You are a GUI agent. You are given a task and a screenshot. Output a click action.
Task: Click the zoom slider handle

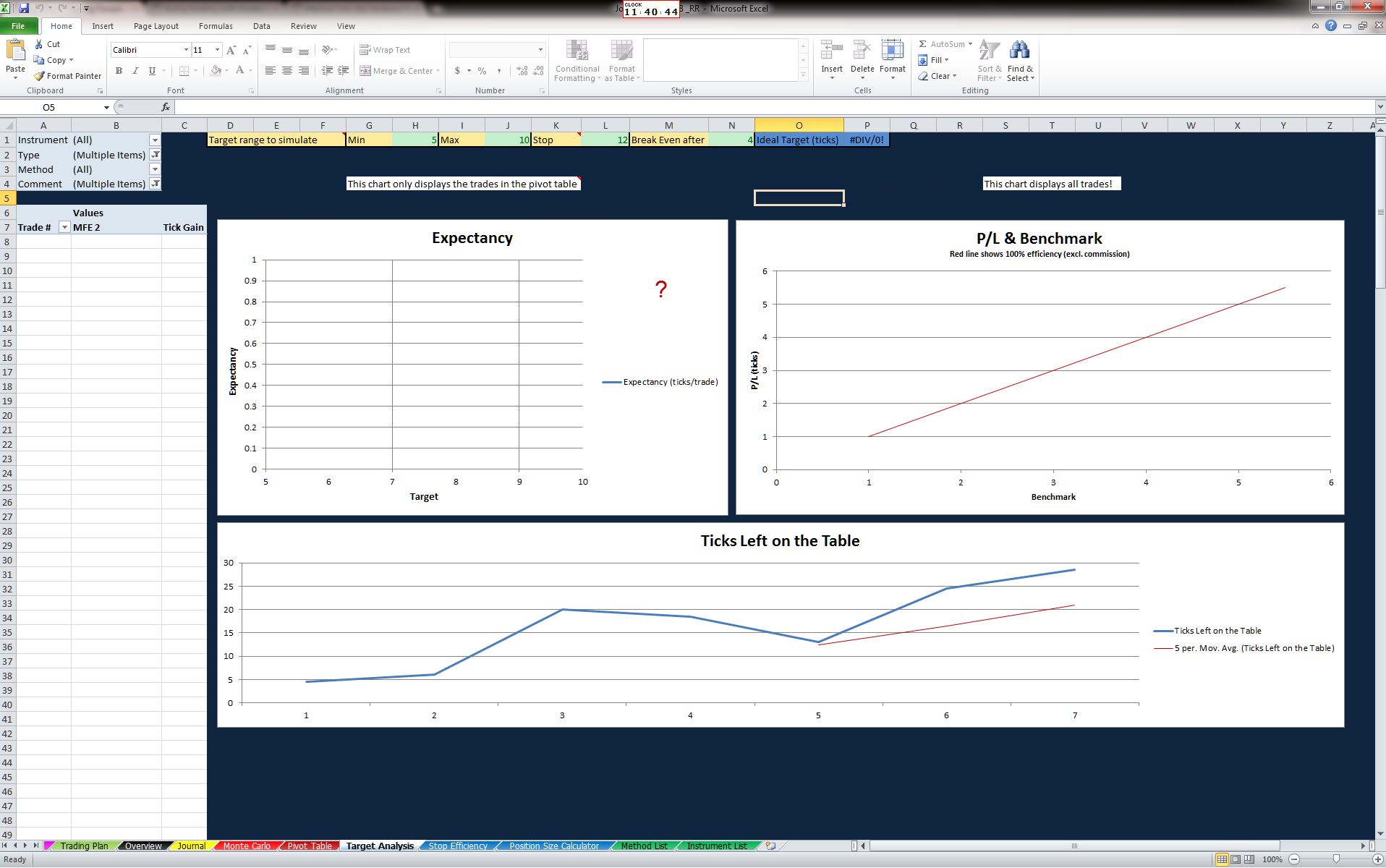1336,859
